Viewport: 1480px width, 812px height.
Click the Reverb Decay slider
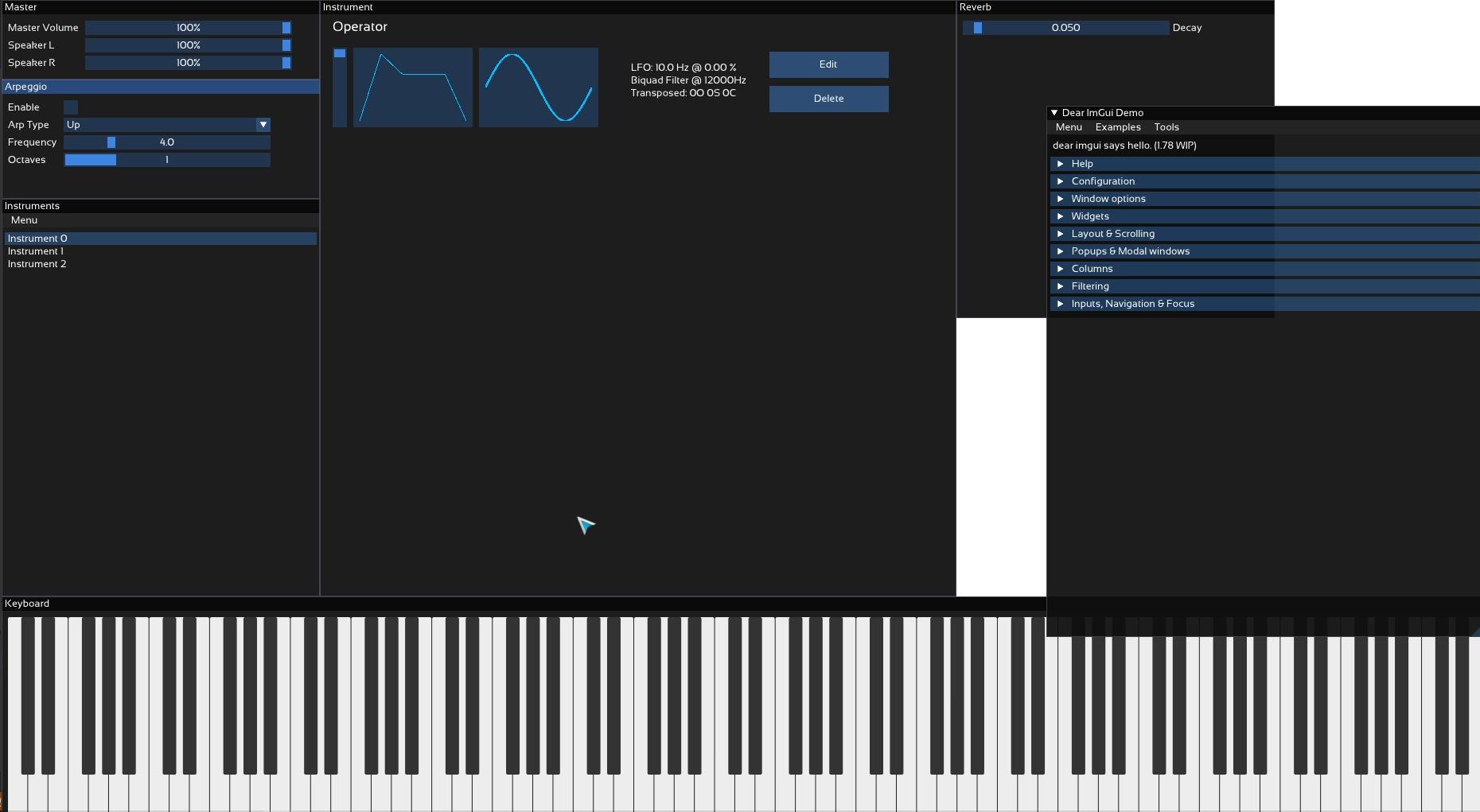pyautogui.click(x=1065, y=28)
